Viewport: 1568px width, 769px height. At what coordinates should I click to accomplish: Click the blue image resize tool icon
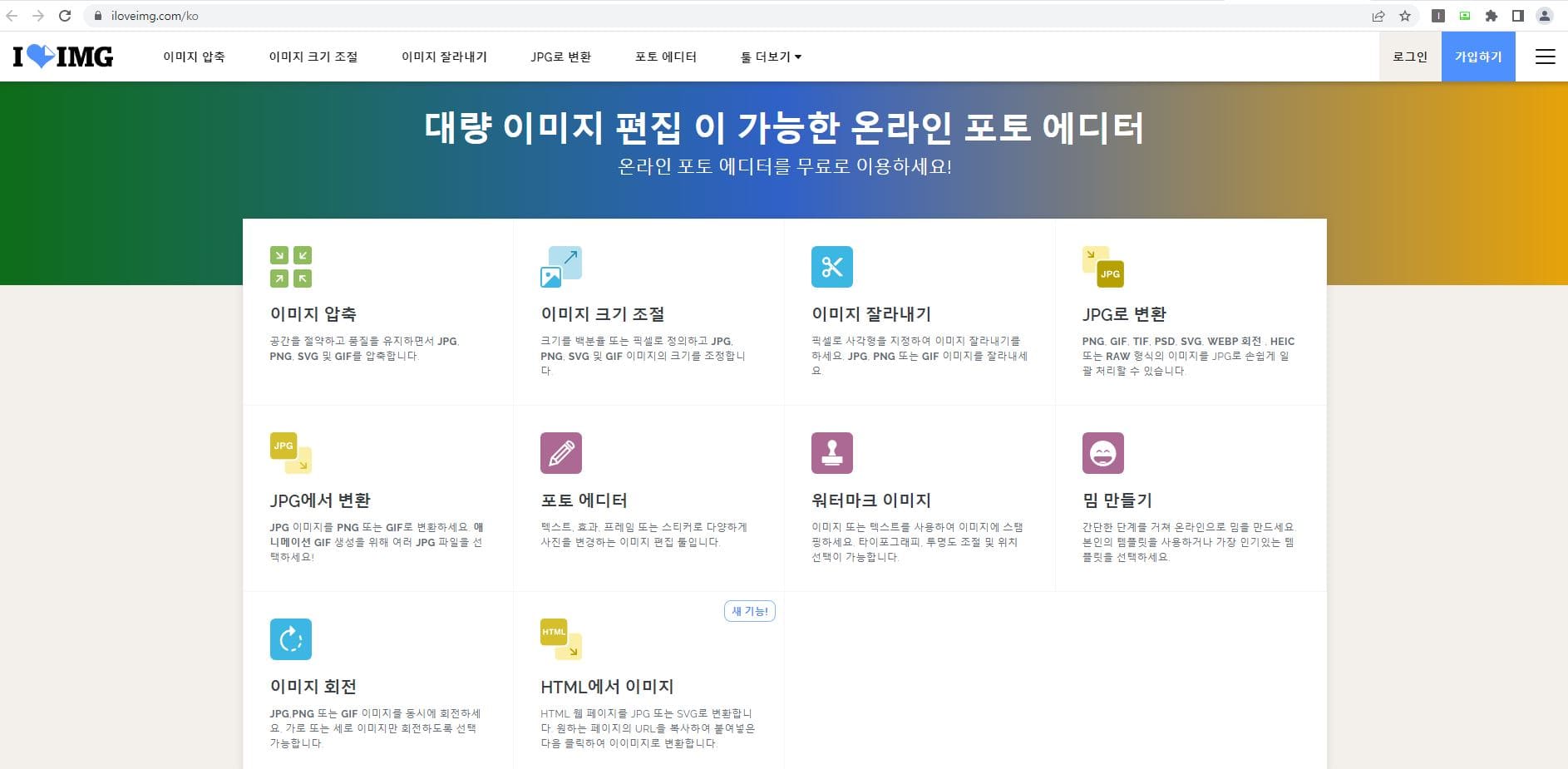(562, 267)
